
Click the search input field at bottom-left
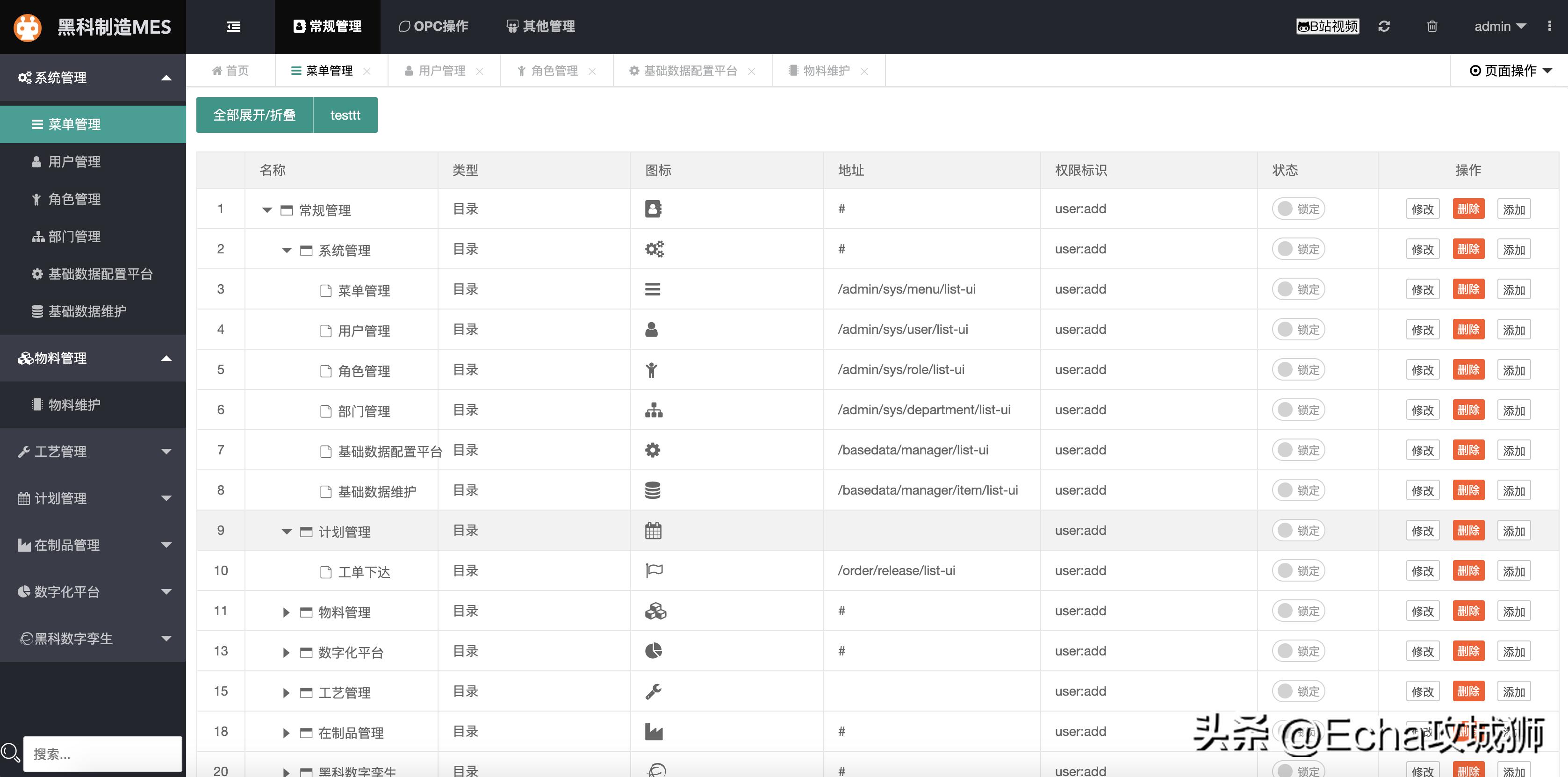[102, 754]
